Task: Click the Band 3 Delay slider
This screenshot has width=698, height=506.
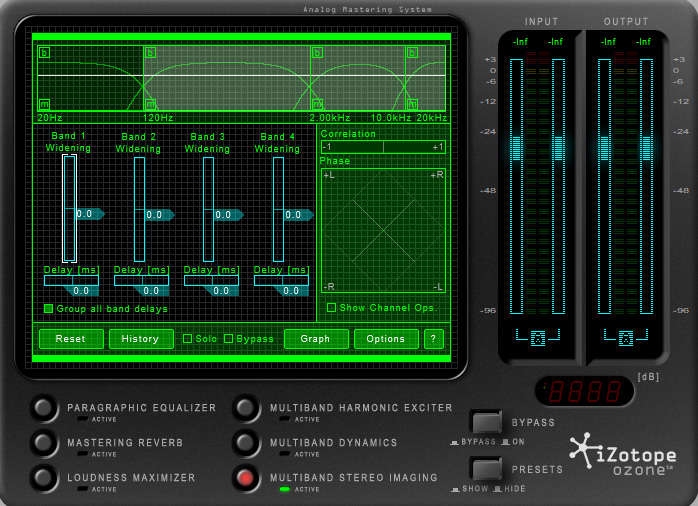Action: (211, 280)
